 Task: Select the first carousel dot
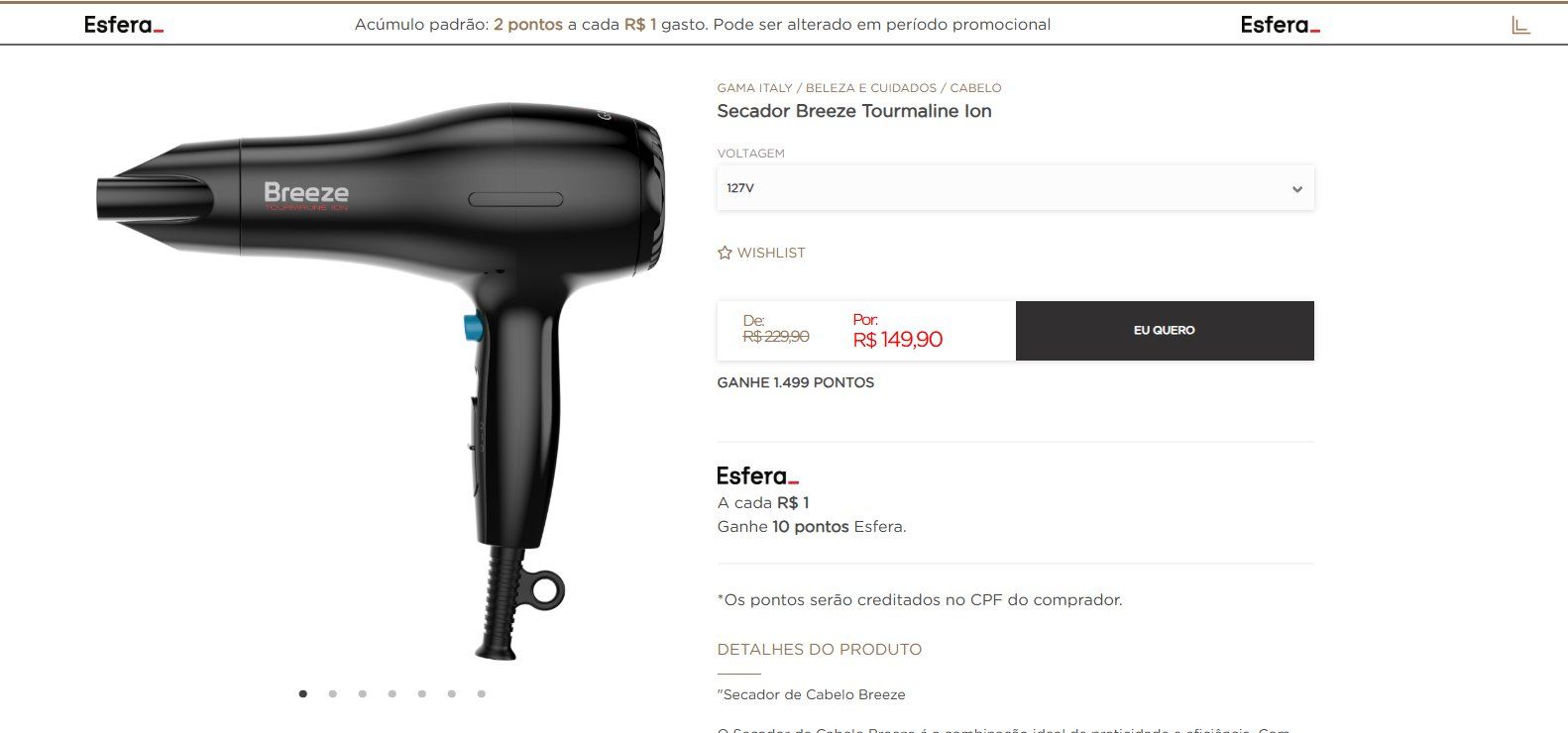302,693
